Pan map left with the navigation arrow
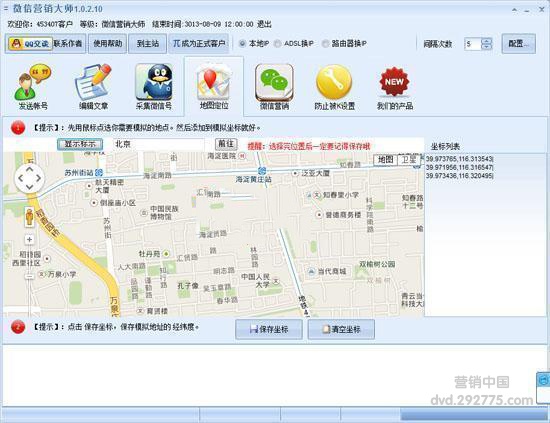This screenshot has width=550, height=423. point(20,178)
